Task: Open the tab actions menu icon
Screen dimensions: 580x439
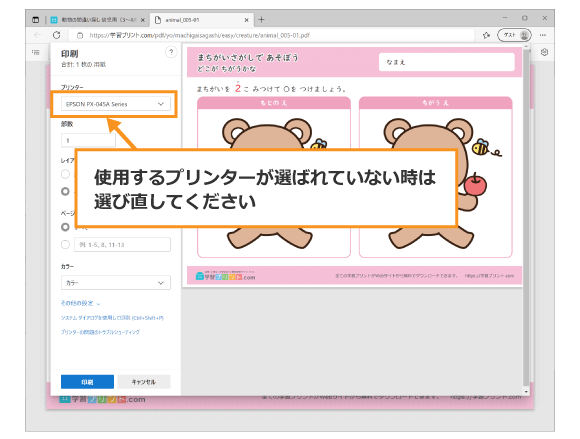Action: point(36,20)
